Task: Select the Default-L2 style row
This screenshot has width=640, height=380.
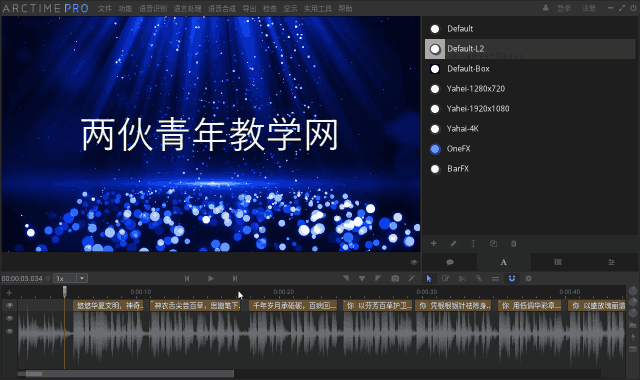Action: point(530,49)
